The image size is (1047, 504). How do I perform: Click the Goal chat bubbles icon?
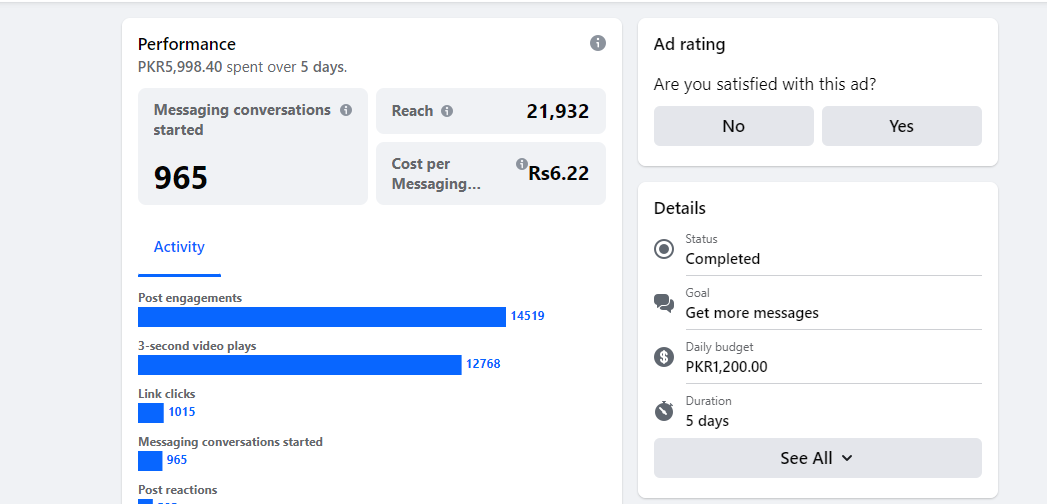click(664, 303)
